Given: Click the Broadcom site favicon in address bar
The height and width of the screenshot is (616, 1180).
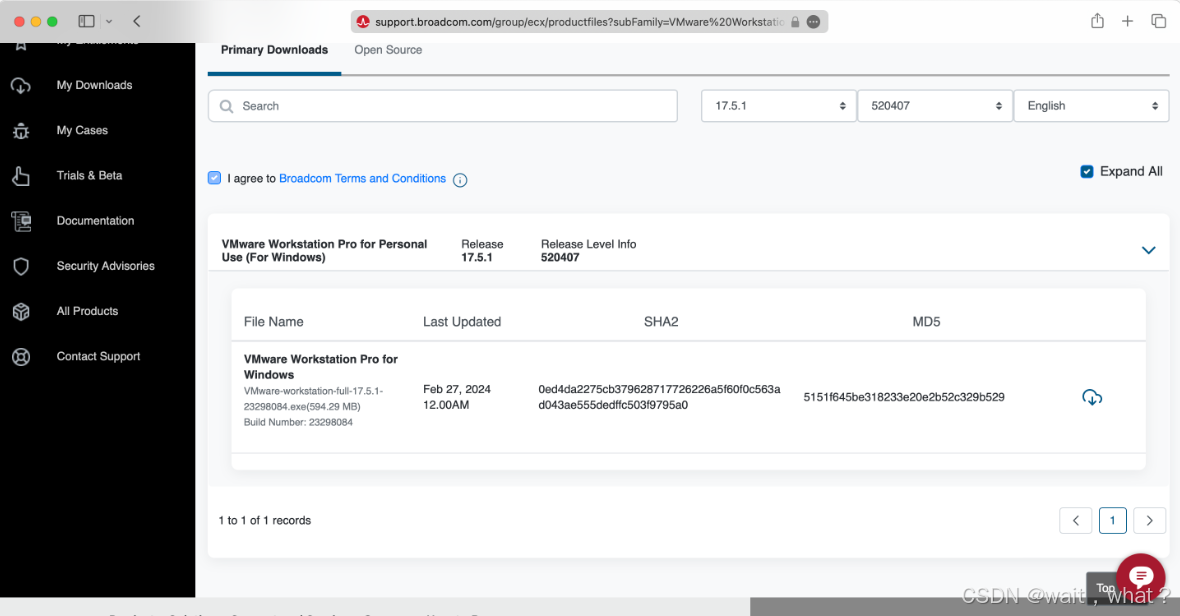Looking at the screenshot, I should coord(363,22).
